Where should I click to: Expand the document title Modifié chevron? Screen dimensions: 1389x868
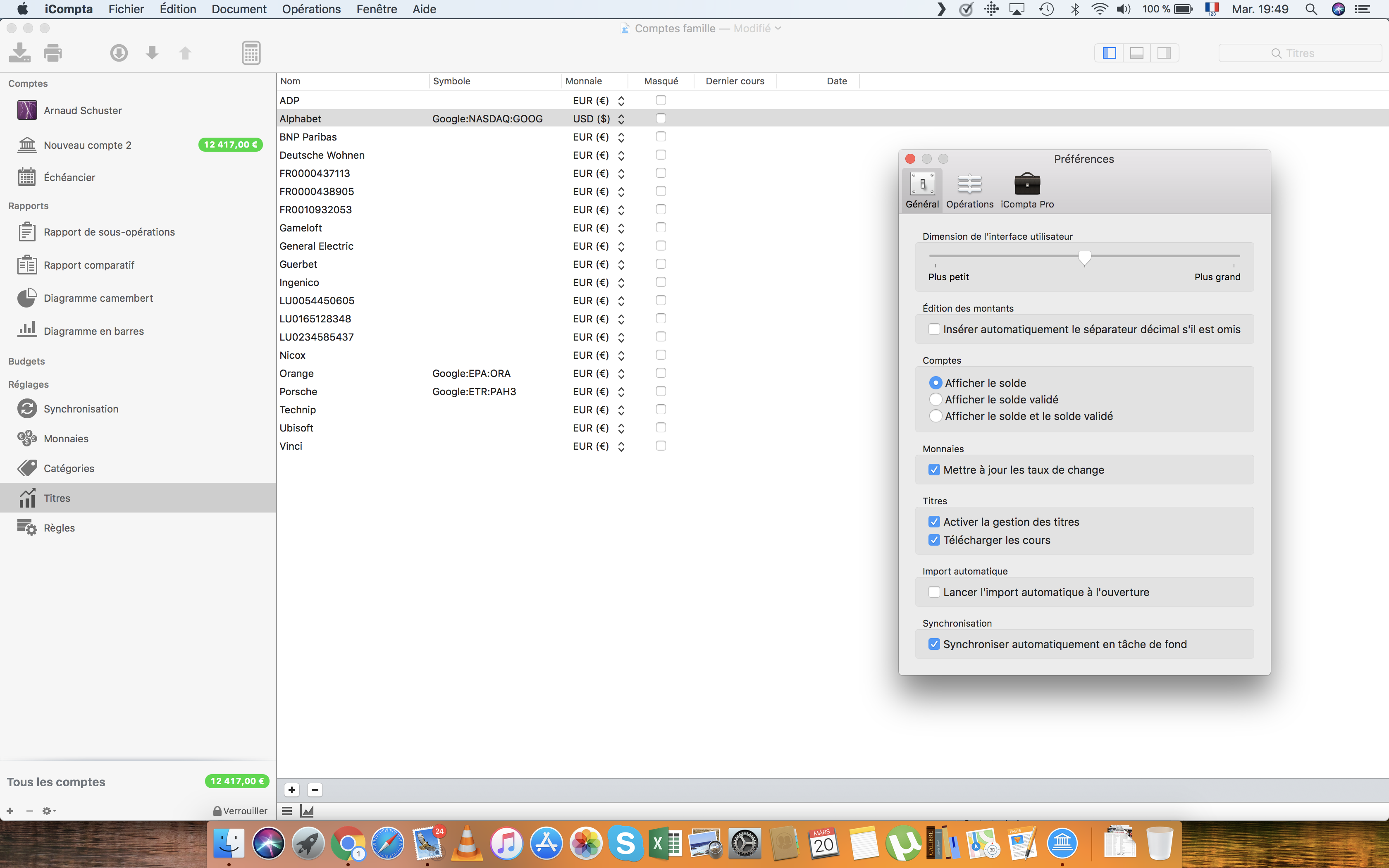778,28
